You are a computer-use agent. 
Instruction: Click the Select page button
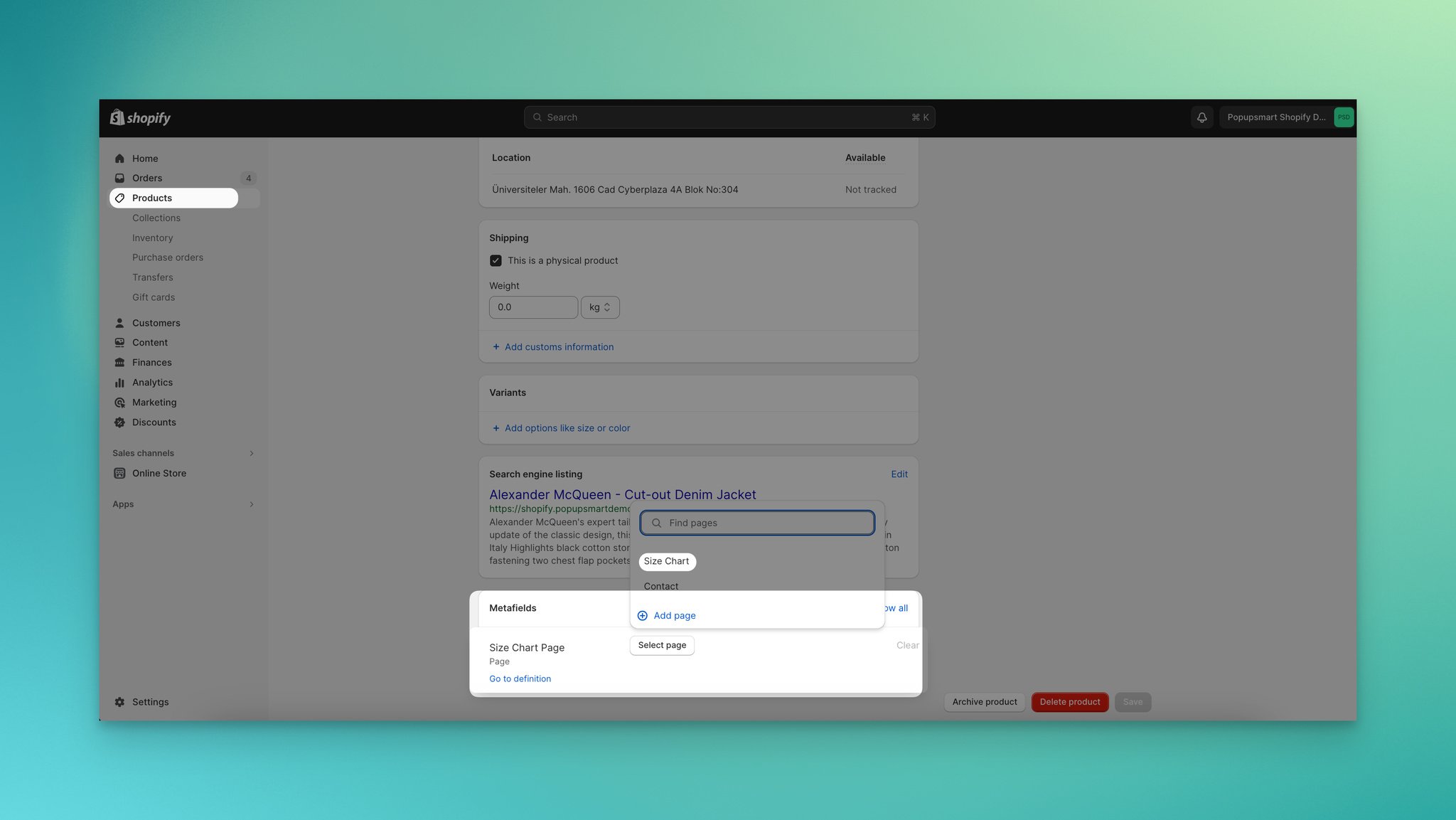pos(661,646)
